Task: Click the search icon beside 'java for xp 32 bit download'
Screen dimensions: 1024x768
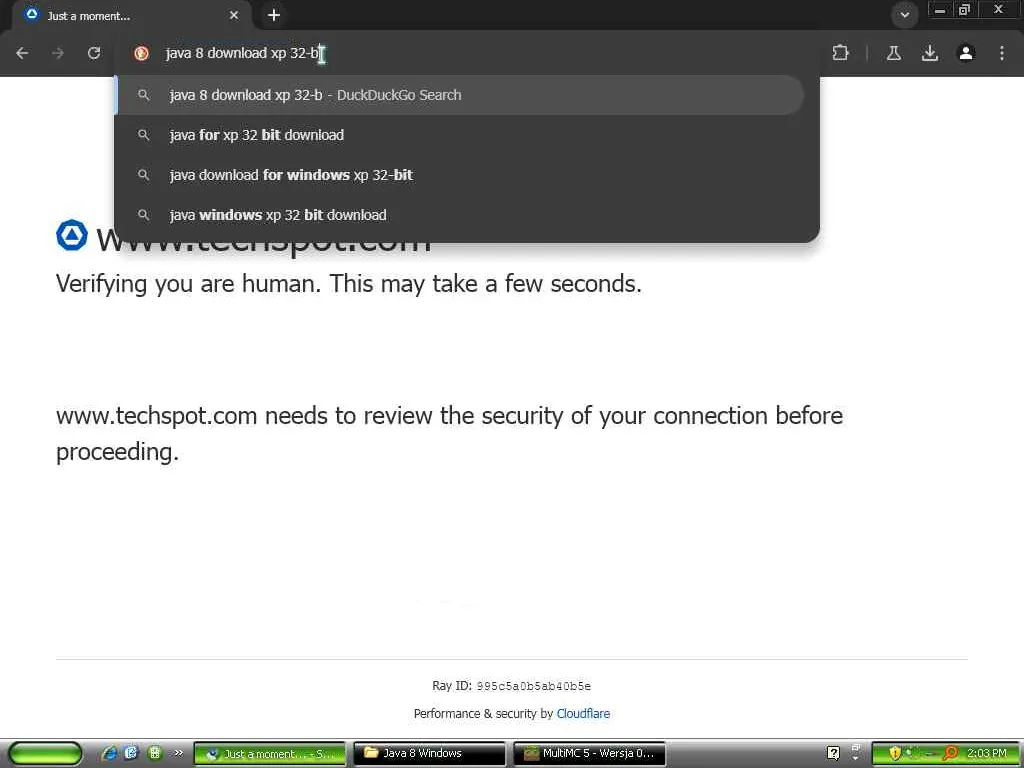Action: point(144,135)
